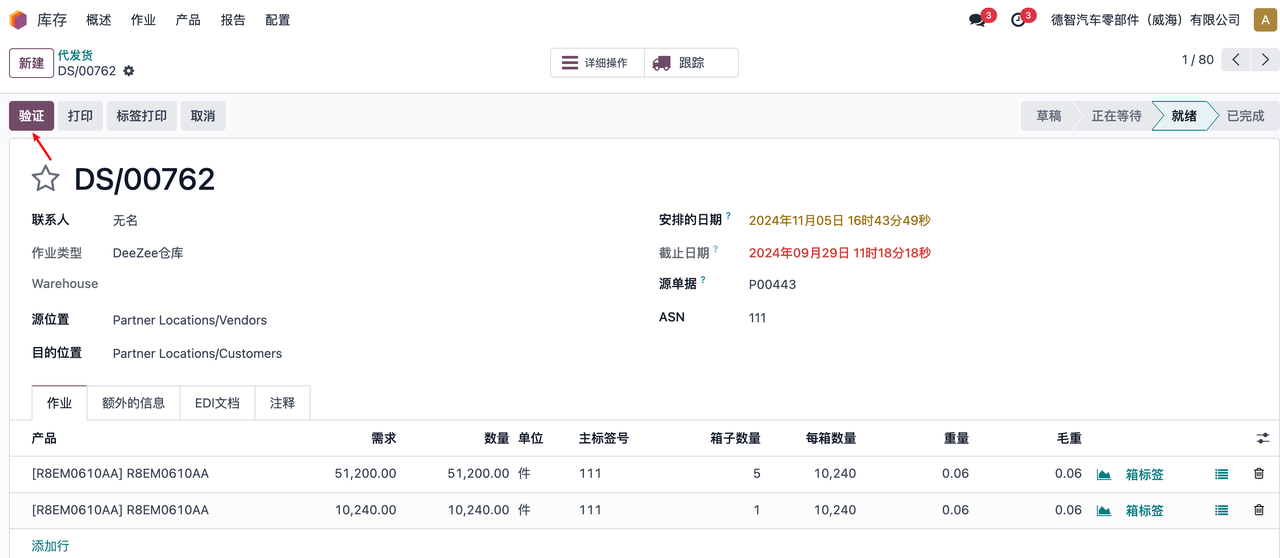Open the 报告 menu
This screenshot has width=1280, height=558.
click(233, 20)
